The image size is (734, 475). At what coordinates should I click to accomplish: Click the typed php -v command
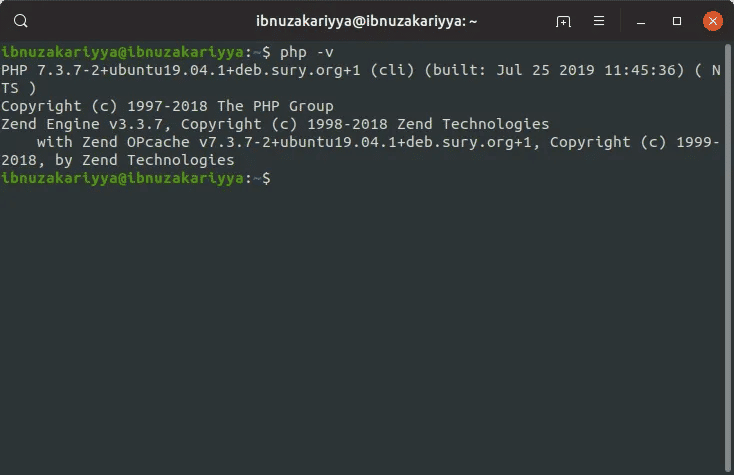point(307,52)
